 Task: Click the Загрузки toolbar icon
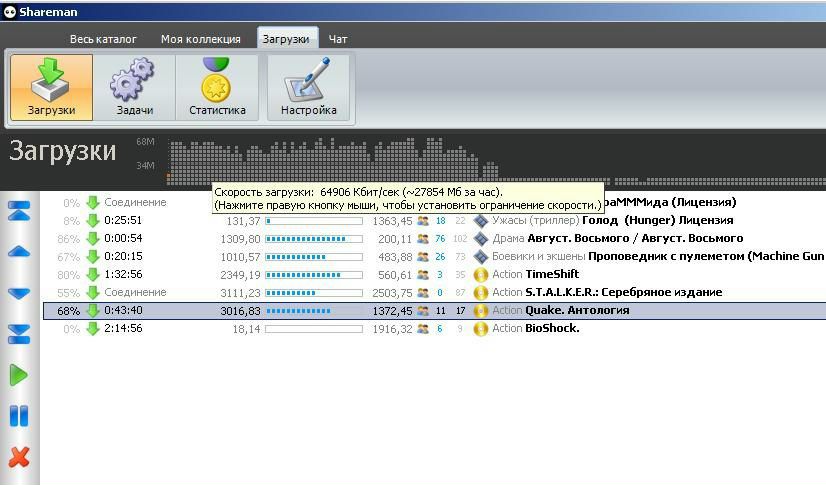pos(51,87)
